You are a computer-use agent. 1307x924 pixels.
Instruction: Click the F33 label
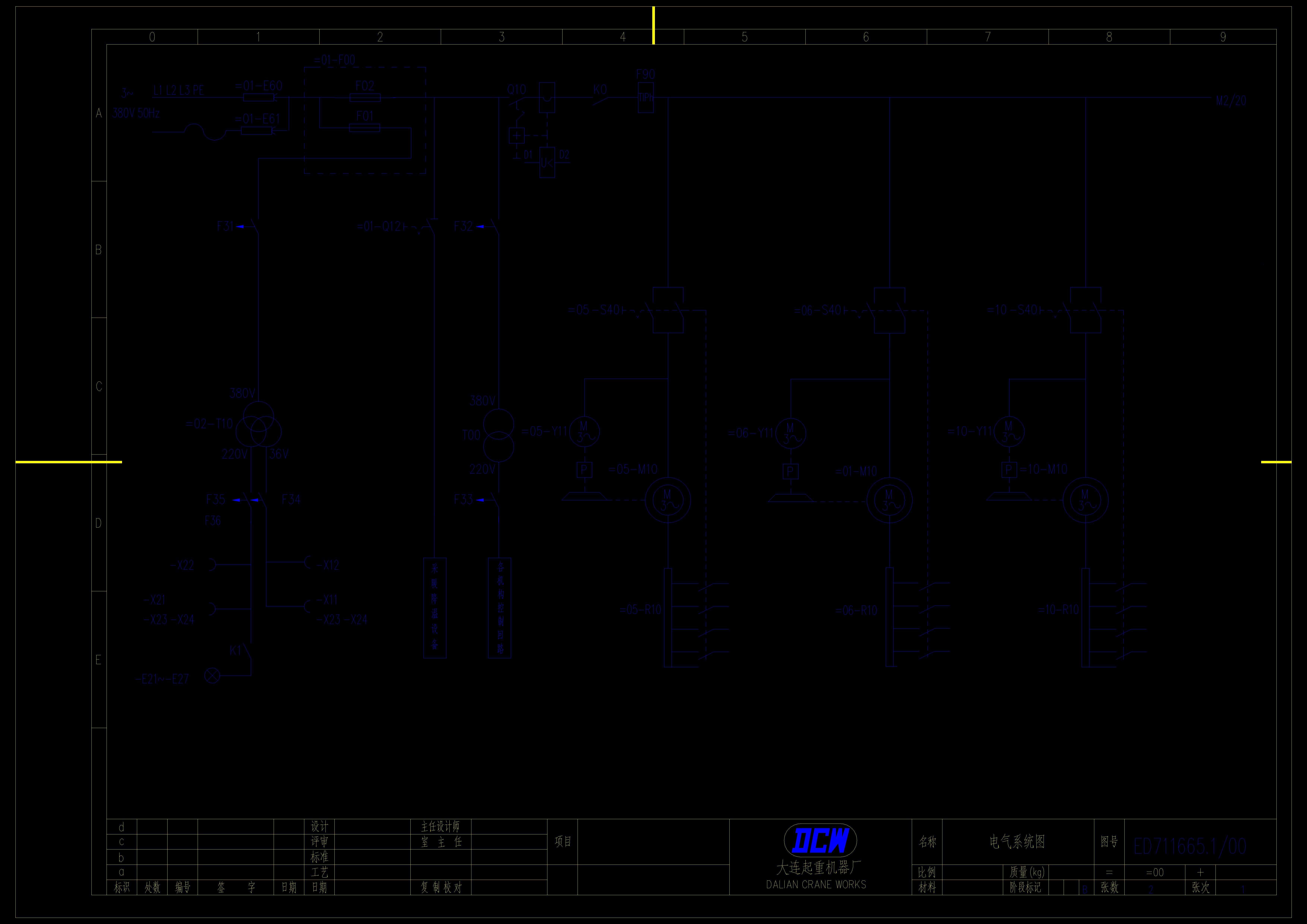tap(463, 499)
